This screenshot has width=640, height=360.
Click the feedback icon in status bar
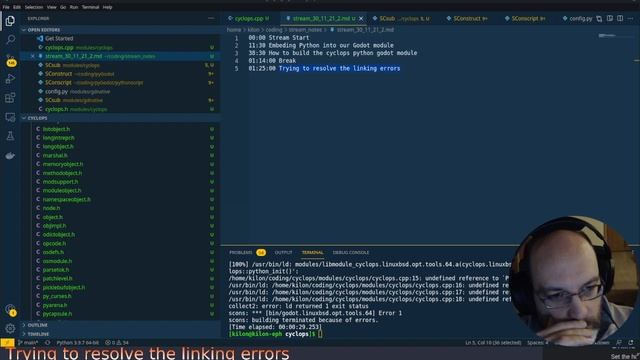(620, 342)
